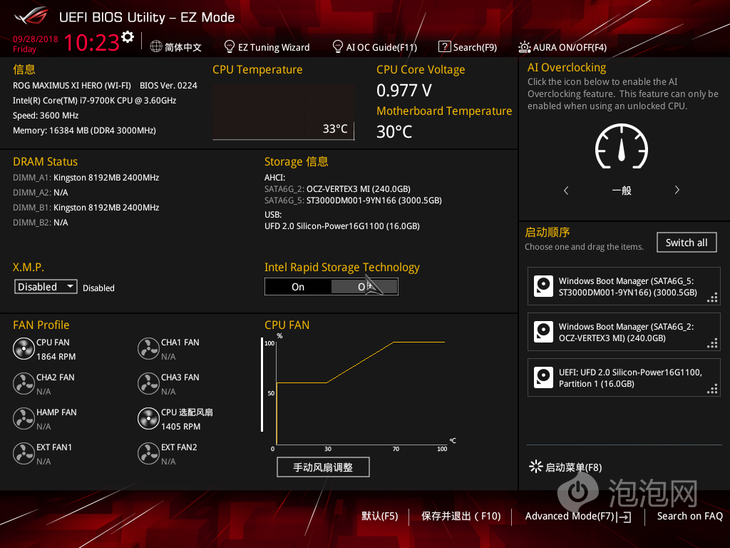Open 简体中文 language menu
Image resolution: width=730 pixels, height=548 pixels.
point(176,47)
